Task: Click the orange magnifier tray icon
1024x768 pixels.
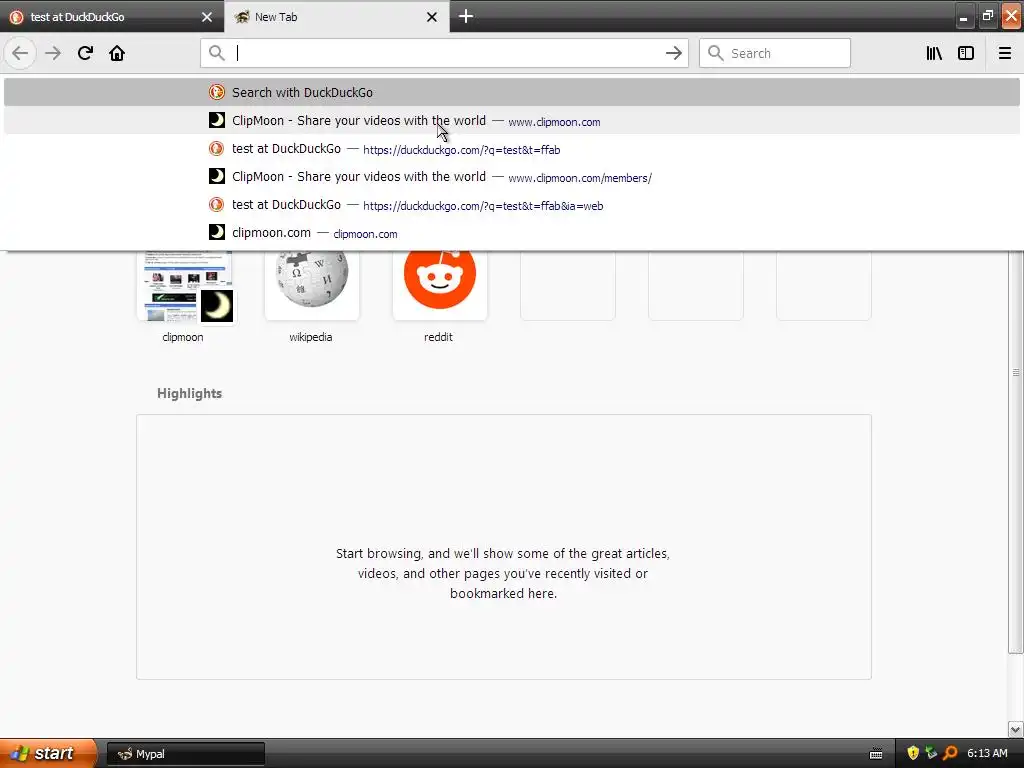Action: tap(950, 753)
